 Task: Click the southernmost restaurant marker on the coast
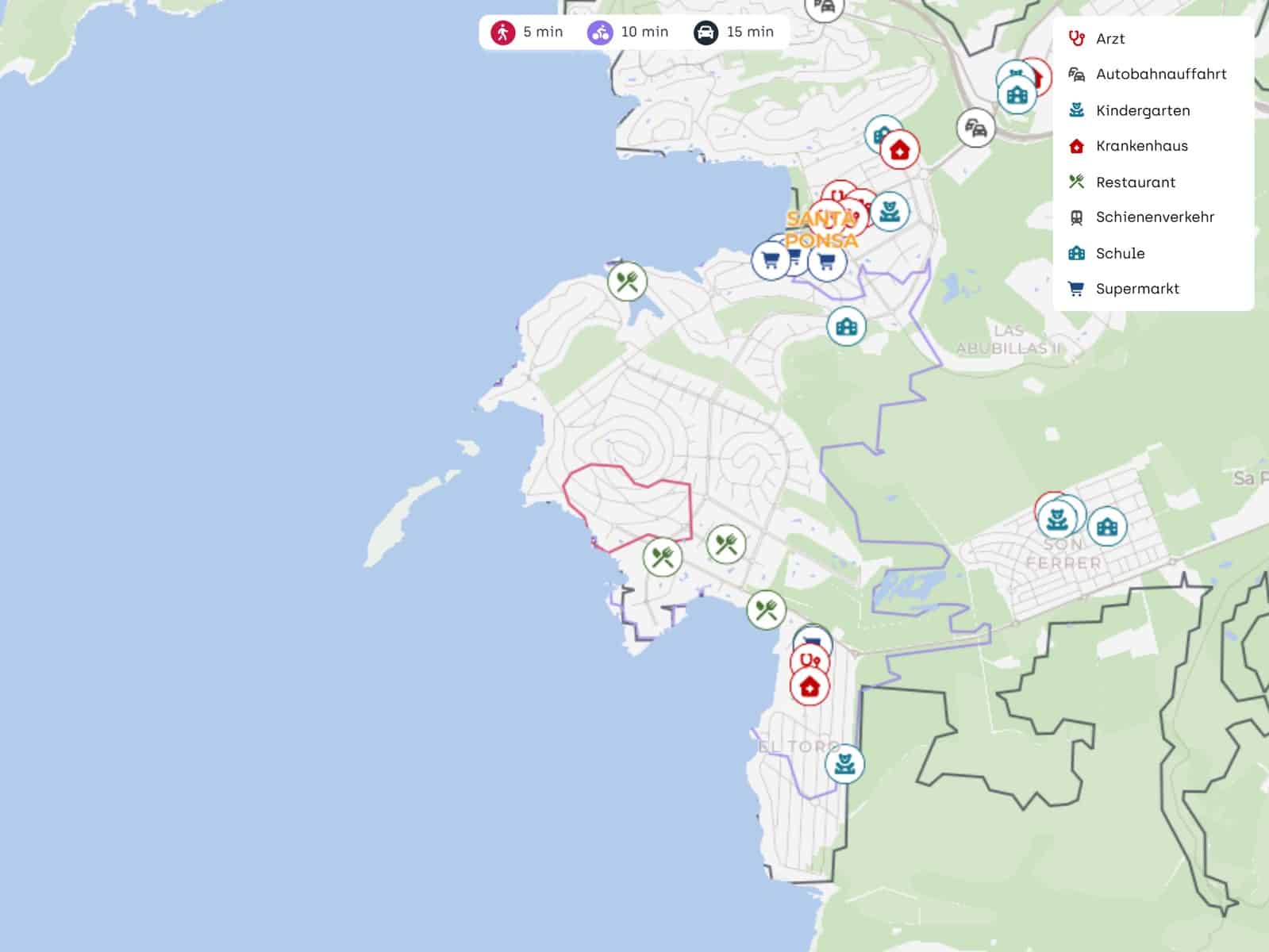tap(766, 610)
